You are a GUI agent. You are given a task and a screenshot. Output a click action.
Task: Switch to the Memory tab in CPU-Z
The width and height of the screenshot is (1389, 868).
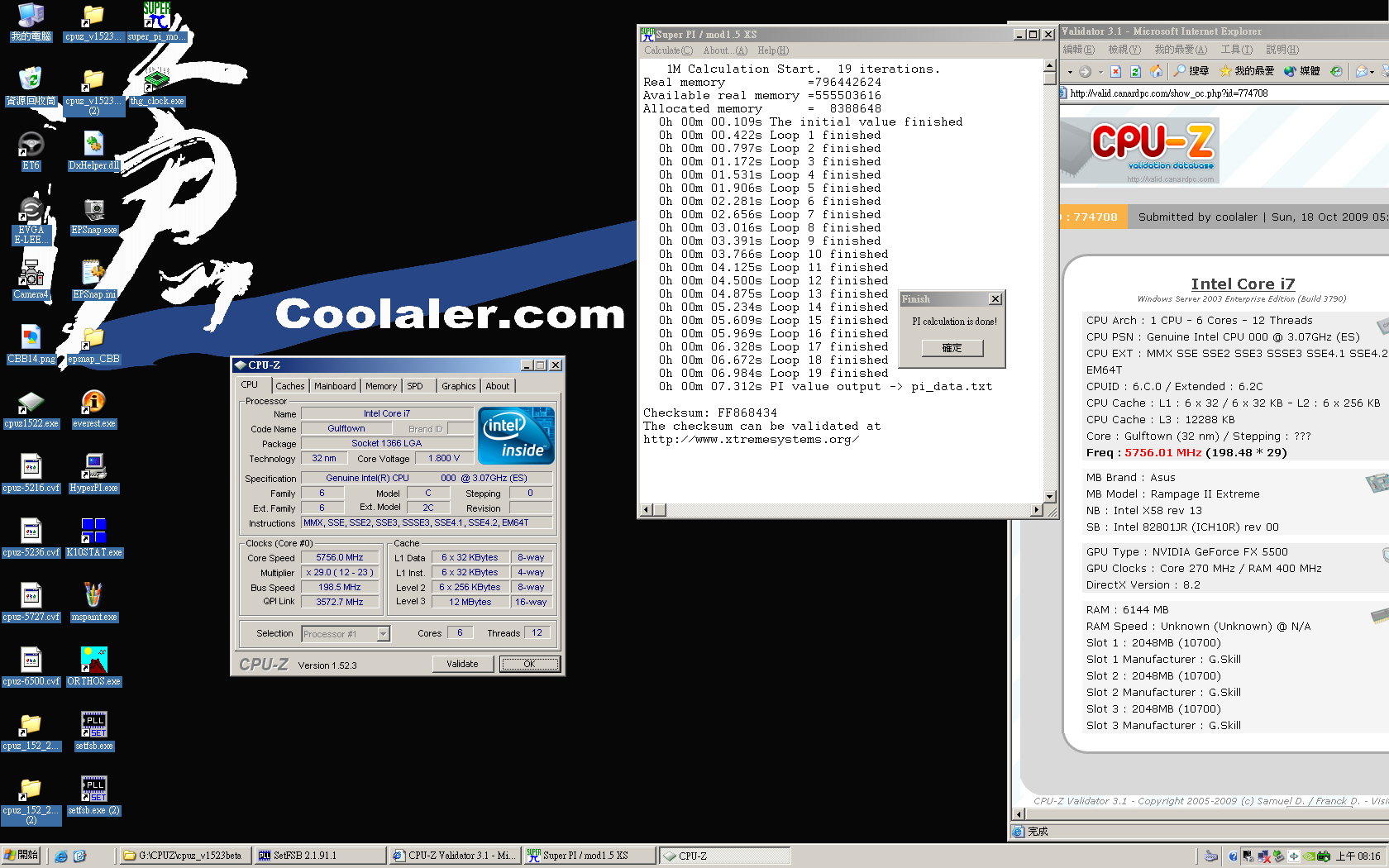coord(380,386)
